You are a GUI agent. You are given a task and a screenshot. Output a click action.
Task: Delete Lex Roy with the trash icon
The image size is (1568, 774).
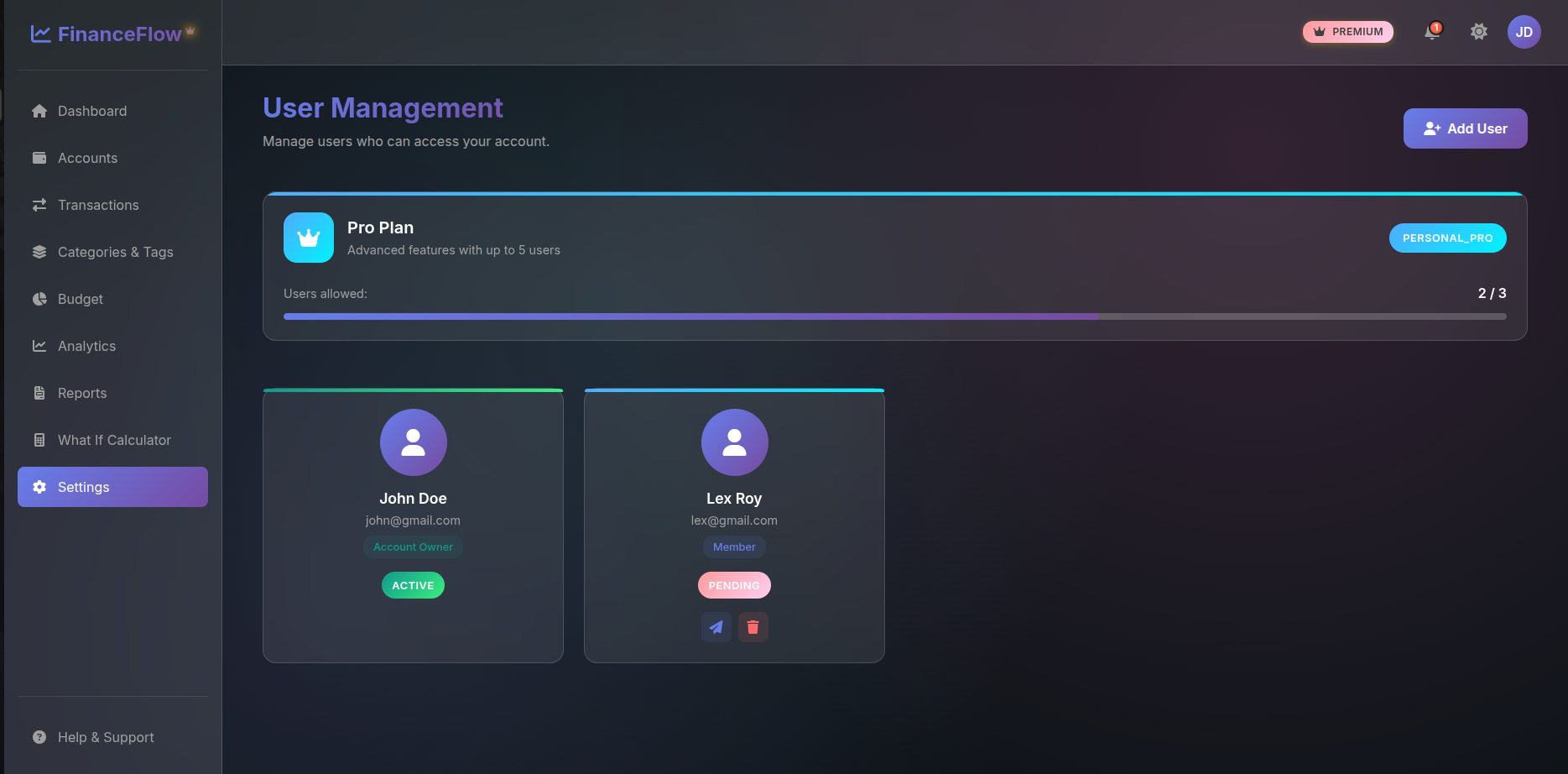pyautogui.click(x=753, y=627)
